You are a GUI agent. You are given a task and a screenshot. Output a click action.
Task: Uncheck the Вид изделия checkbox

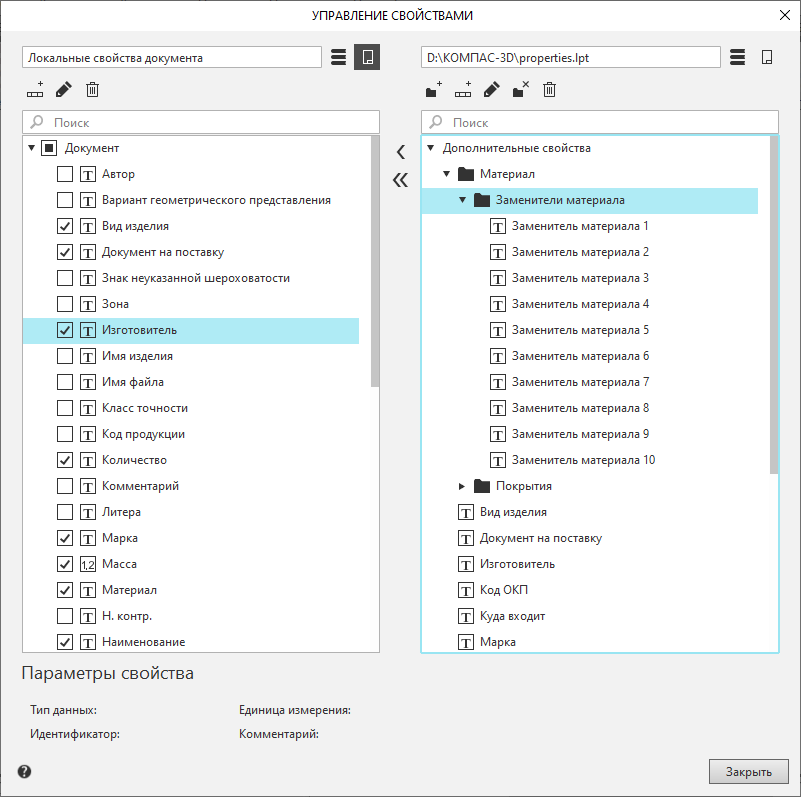65,226
